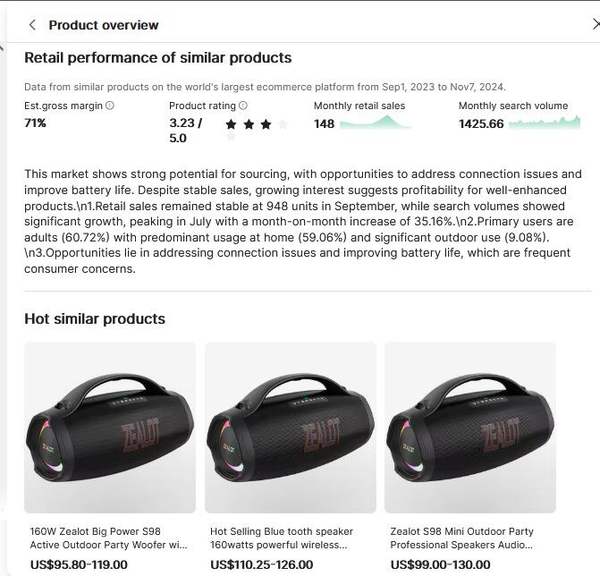
Task: Open the middle Zealot speaker image
Action: click(290, 428)
